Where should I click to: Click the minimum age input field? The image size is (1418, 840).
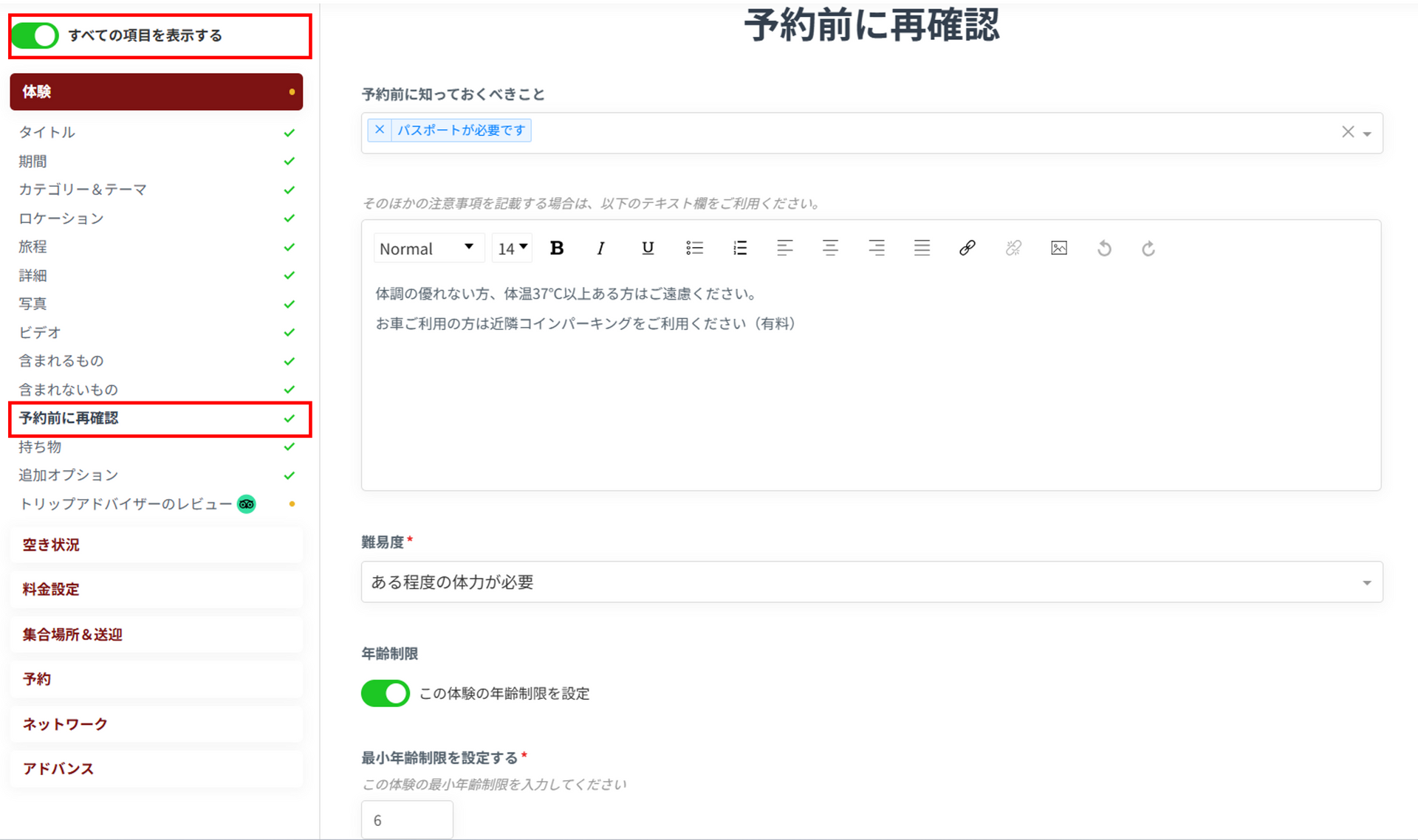pyautogui.click(x=407, y=820)
